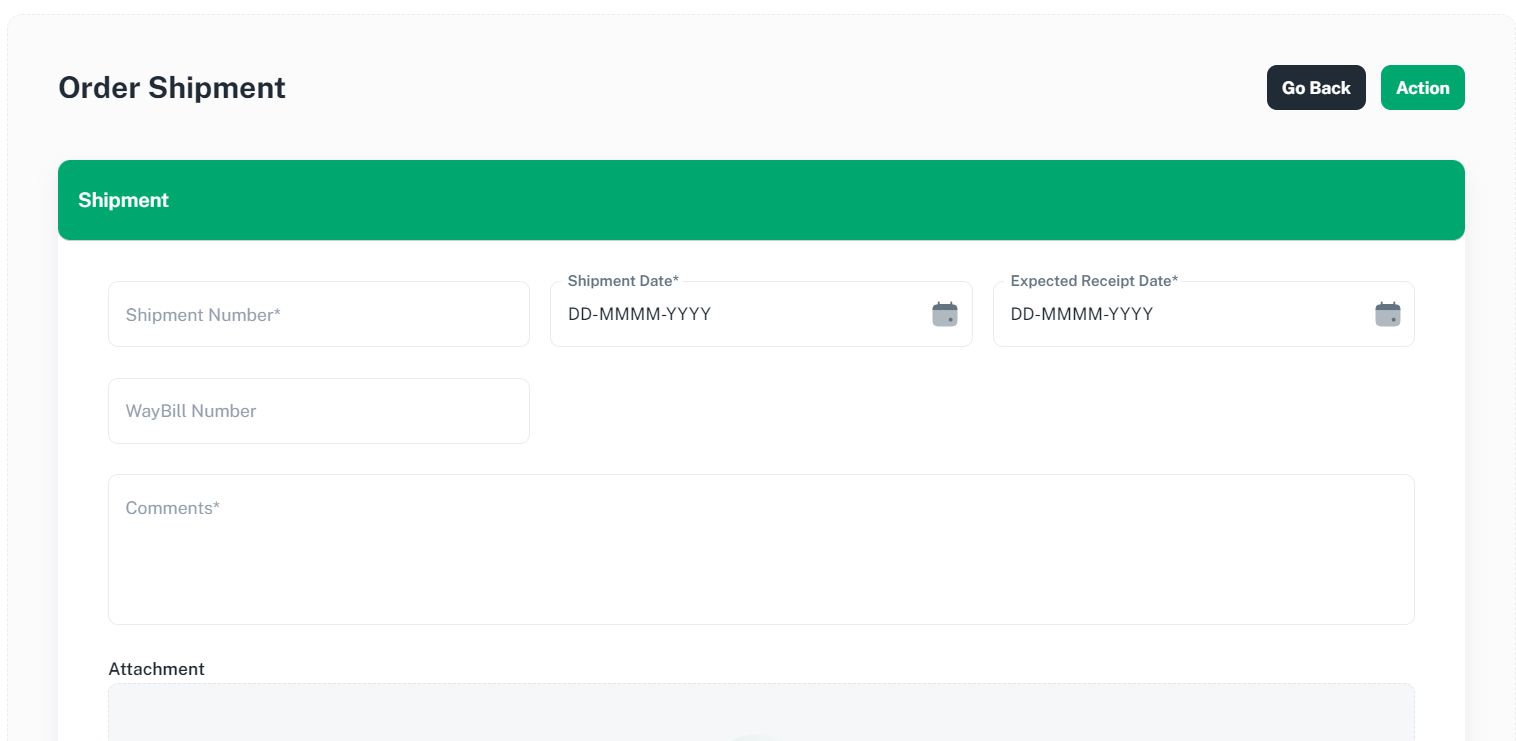This screenshot has height=741, width=1516.
Task: Open the Shipment Date calendar picker icon
Action: pyautogui.click(x=944, y=314)
